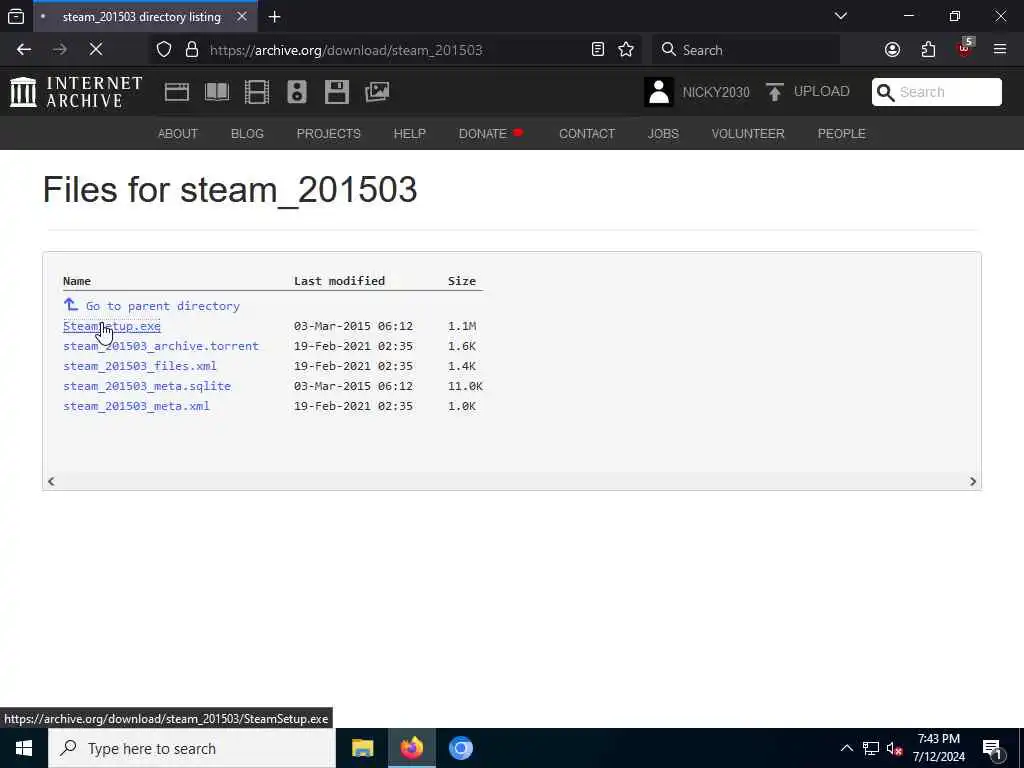Viewport: 1024px width, 768px height.
Task: Open steam_201503_files.xml
Action: 140,366
